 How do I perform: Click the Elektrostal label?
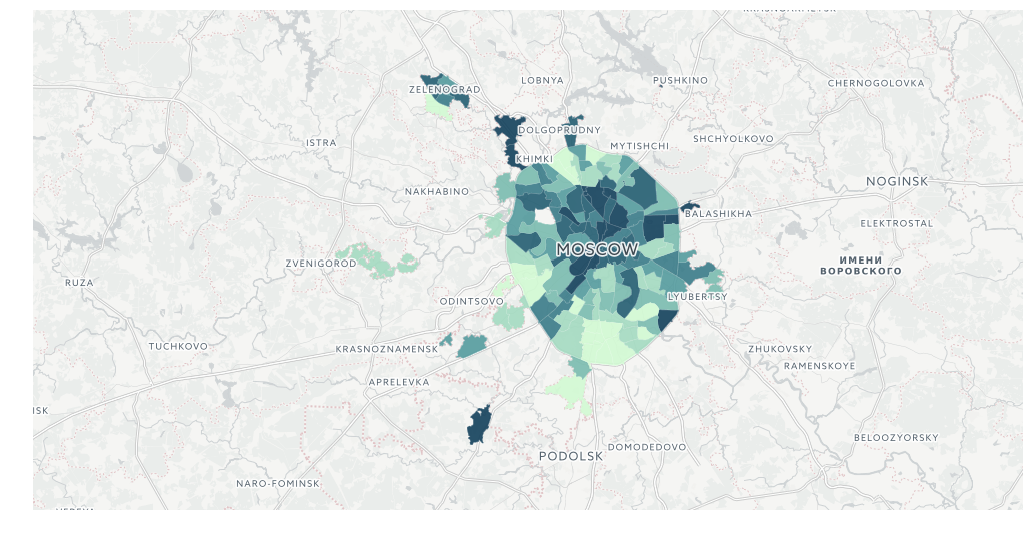[x=896, y=223]
